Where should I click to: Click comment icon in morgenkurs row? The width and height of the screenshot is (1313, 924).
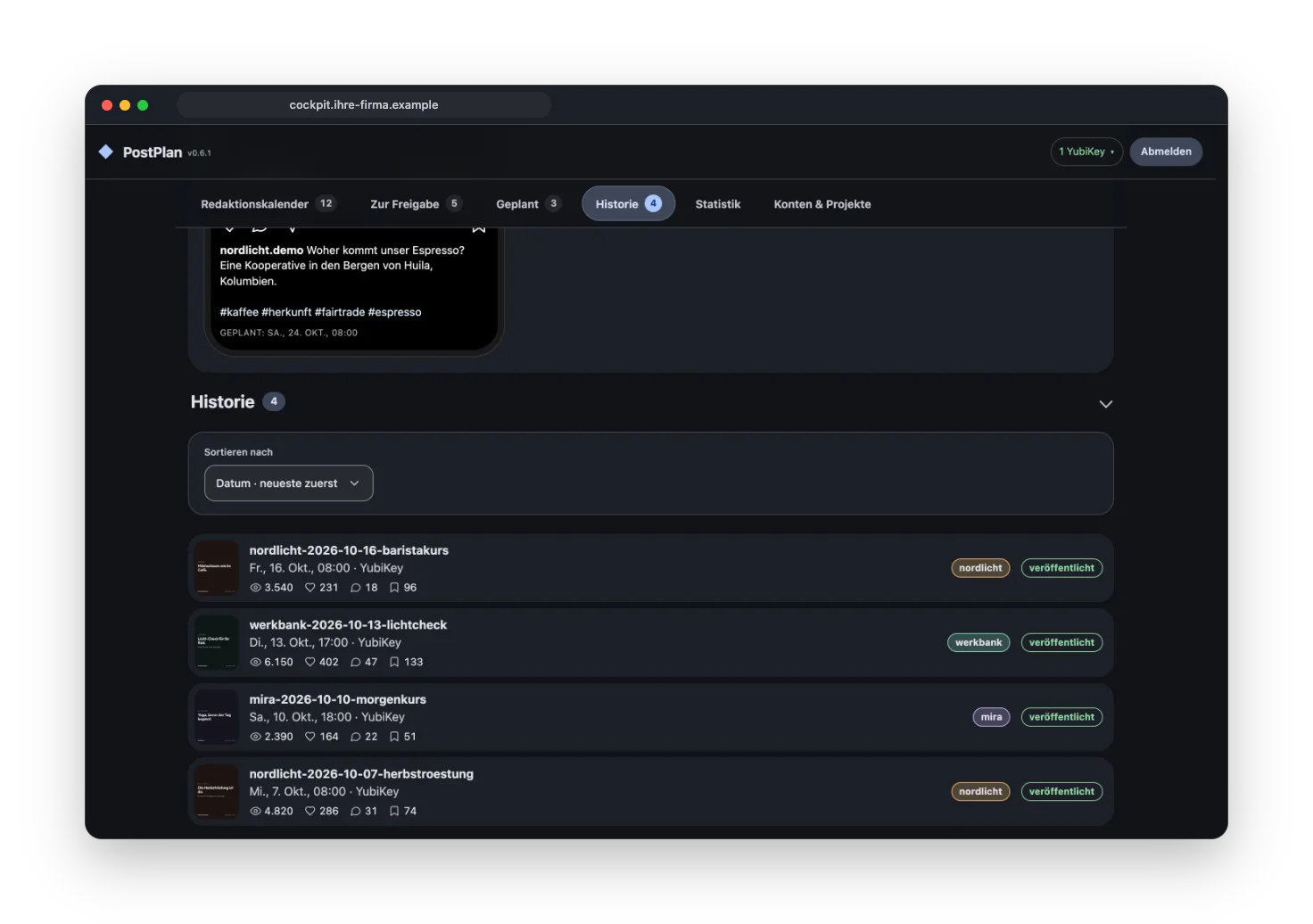[x=356, y=737]
